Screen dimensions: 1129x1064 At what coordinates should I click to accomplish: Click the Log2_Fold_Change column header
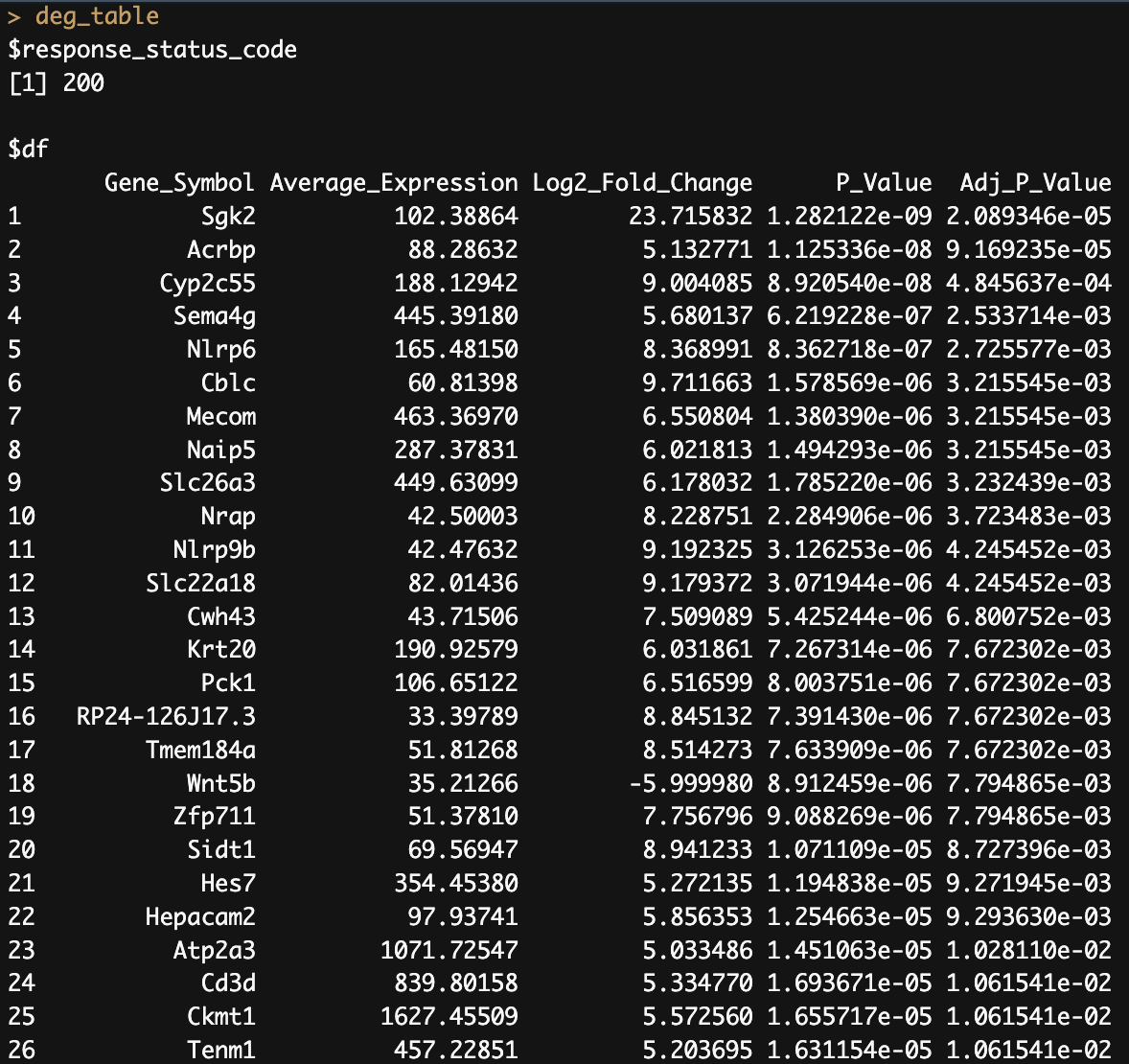click(642, 183)
